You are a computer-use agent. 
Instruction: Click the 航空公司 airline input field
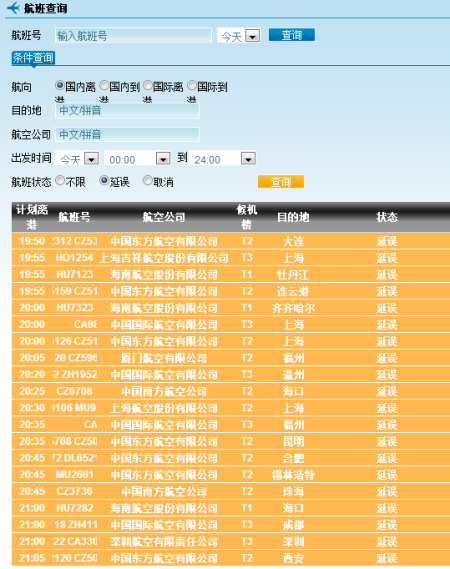coord(127,134)
